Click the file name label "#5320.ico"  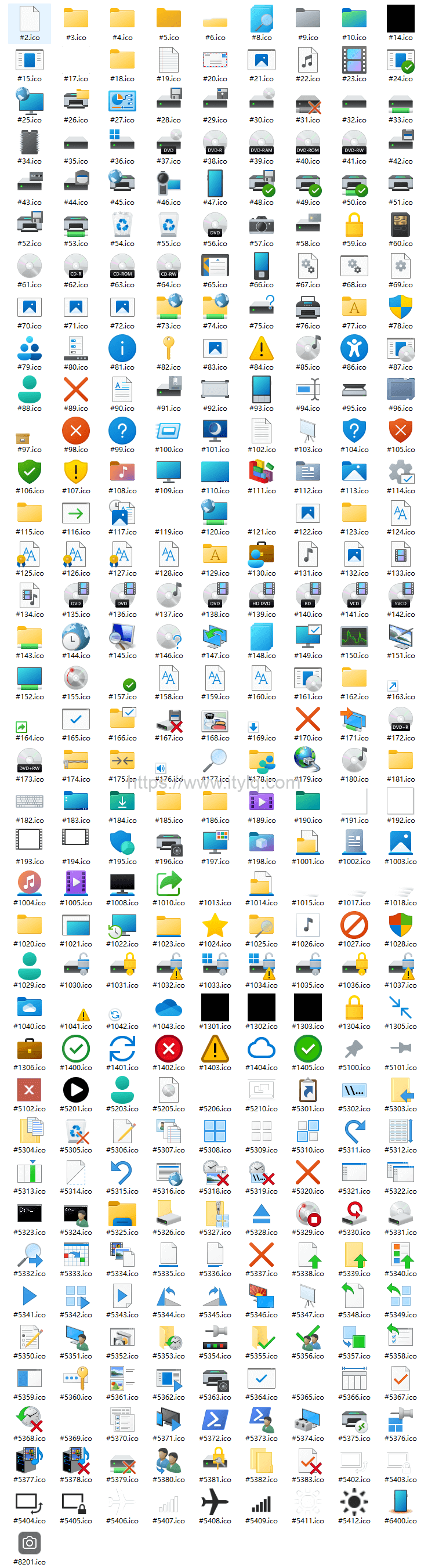pyautogui.click(x=307, y=1191)
